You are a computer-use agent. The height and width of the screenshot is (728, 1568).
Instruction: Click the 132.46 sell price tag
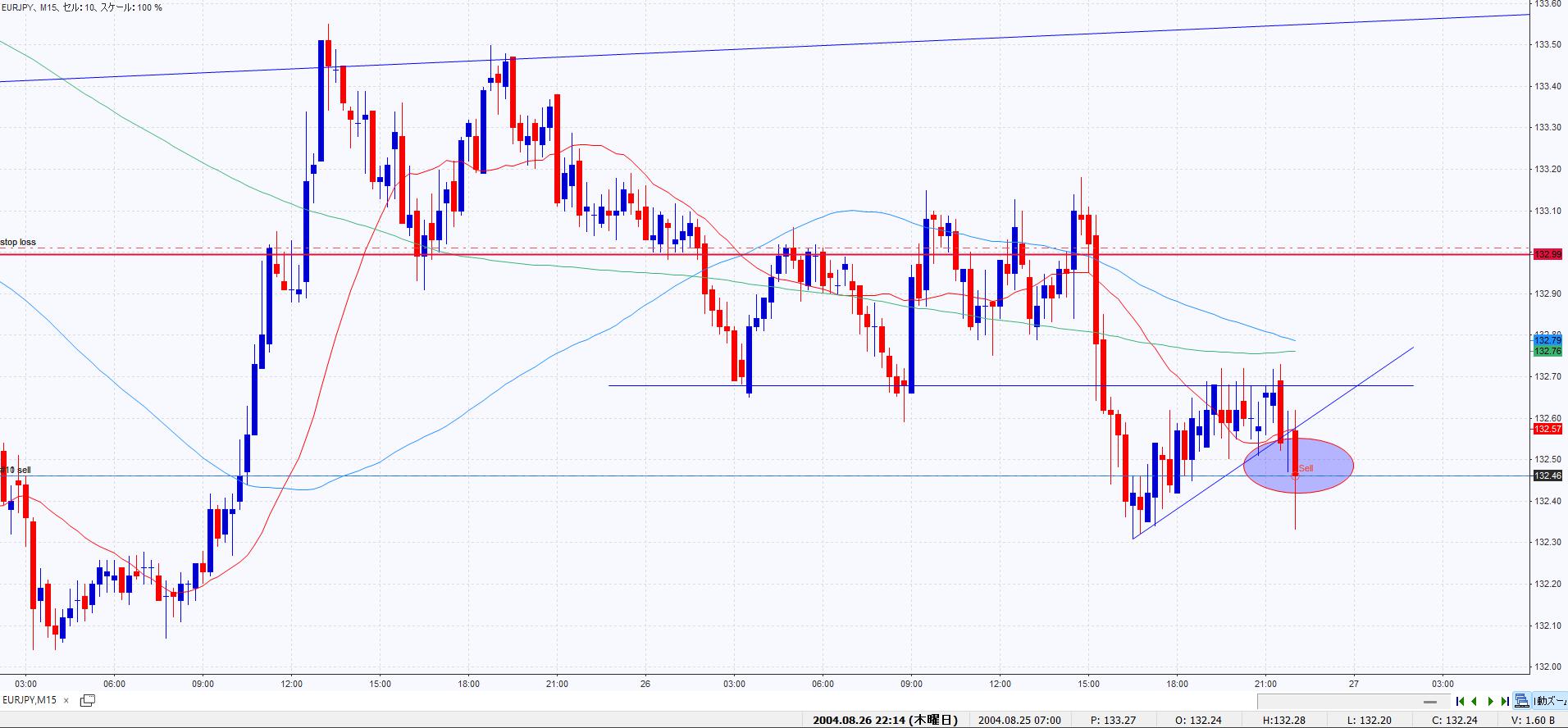pyautogui.click(x=1547, y=475)
